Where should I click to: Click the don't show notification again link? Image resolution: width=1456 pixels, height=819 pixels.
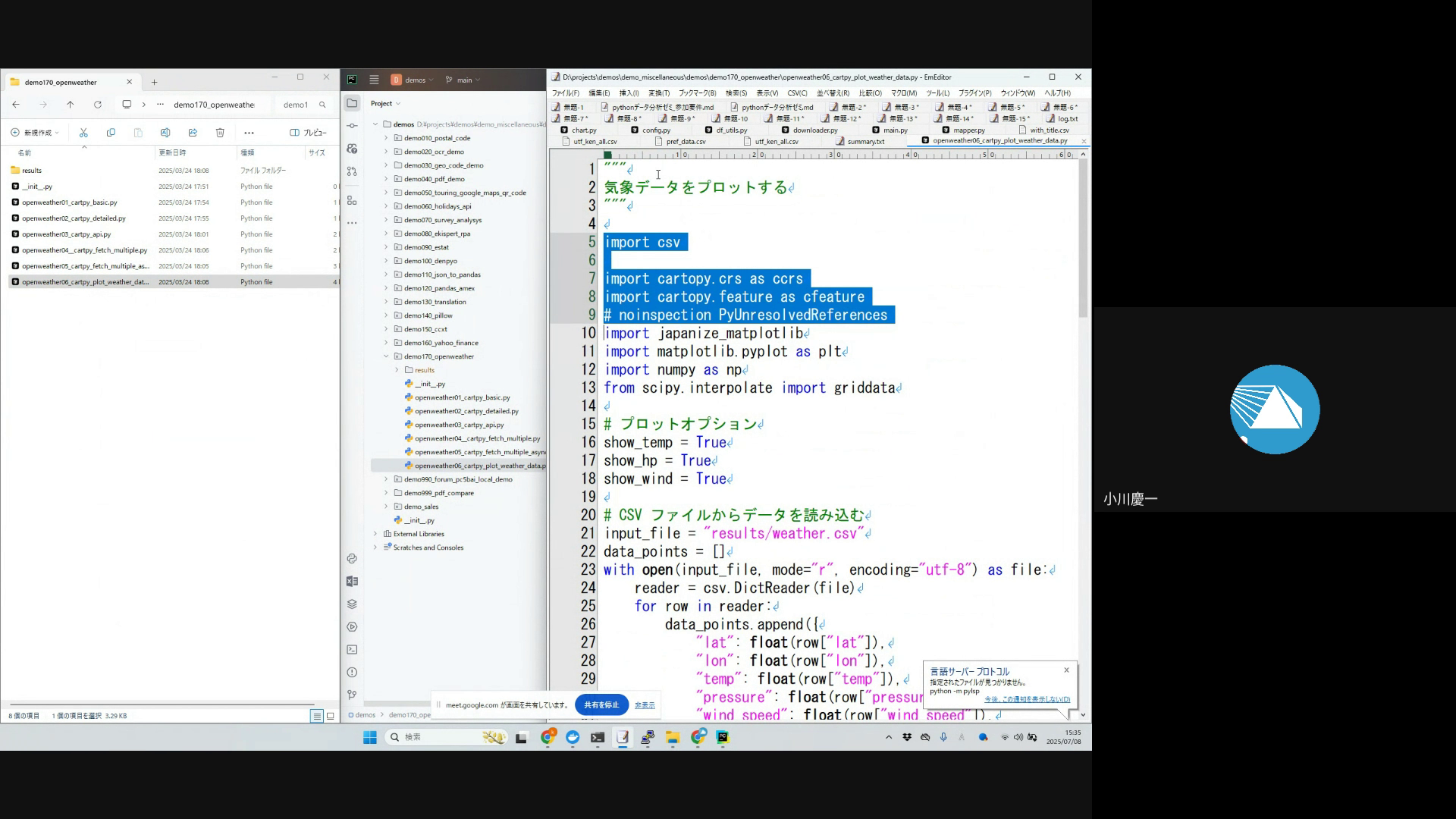click(1027, 699)
